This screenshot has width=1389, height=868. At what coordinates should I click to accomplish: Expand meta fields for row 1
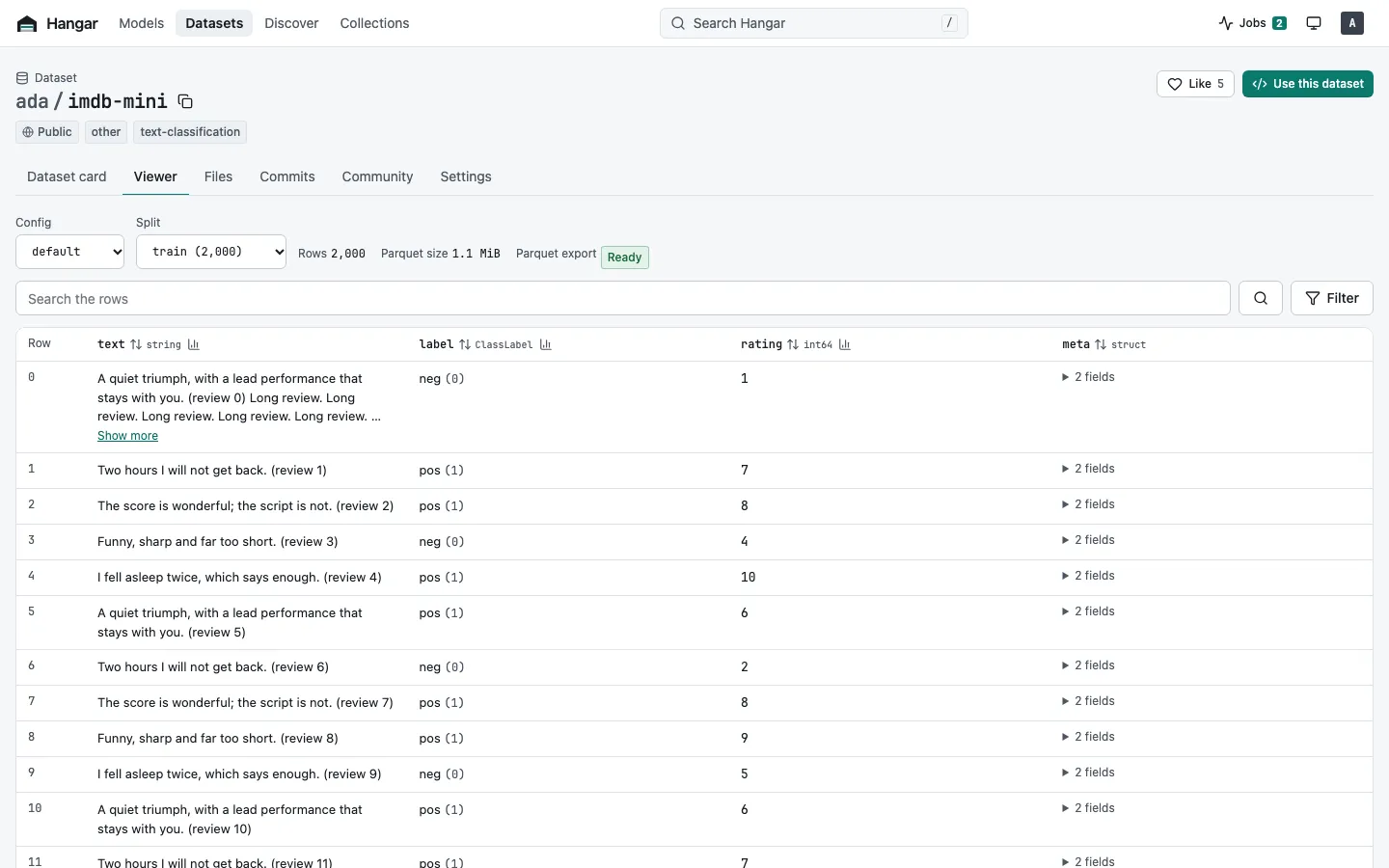click(x=1088, y=469)
